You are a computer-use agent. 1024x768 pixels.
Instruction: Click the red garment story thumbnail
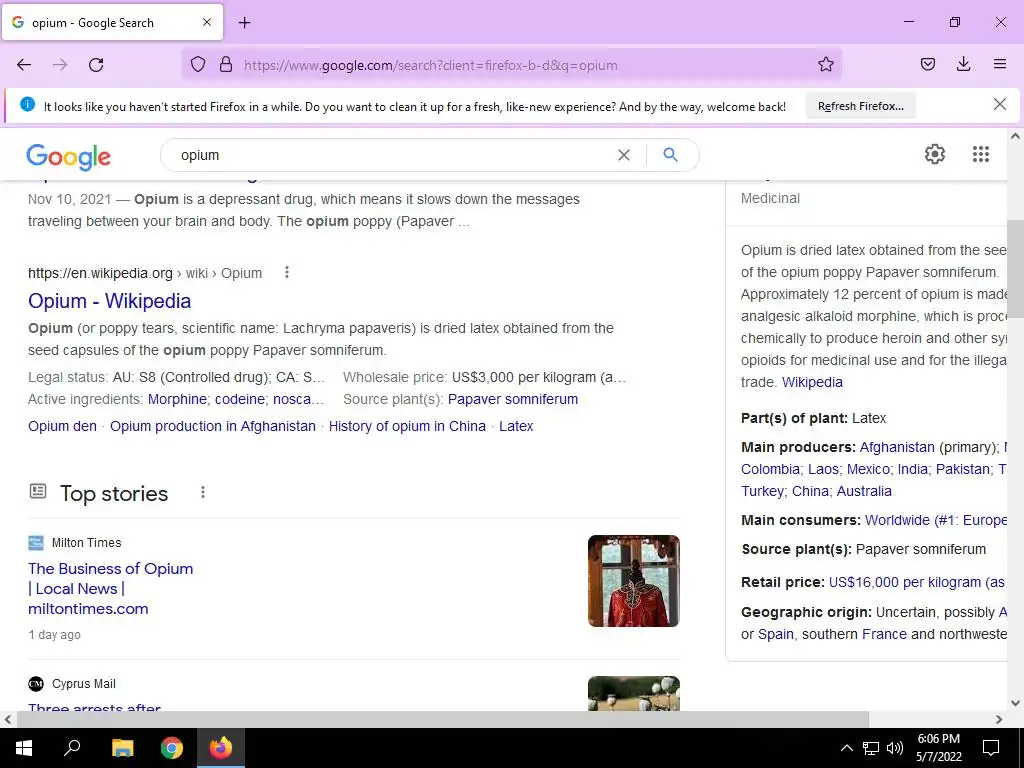(x=633, y=581)
